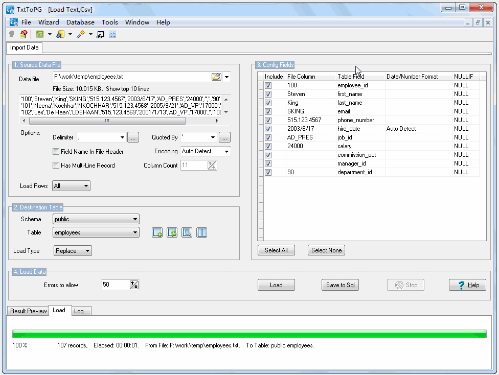Click the Errors to allow spinner icon

click(x=134, y=285)
